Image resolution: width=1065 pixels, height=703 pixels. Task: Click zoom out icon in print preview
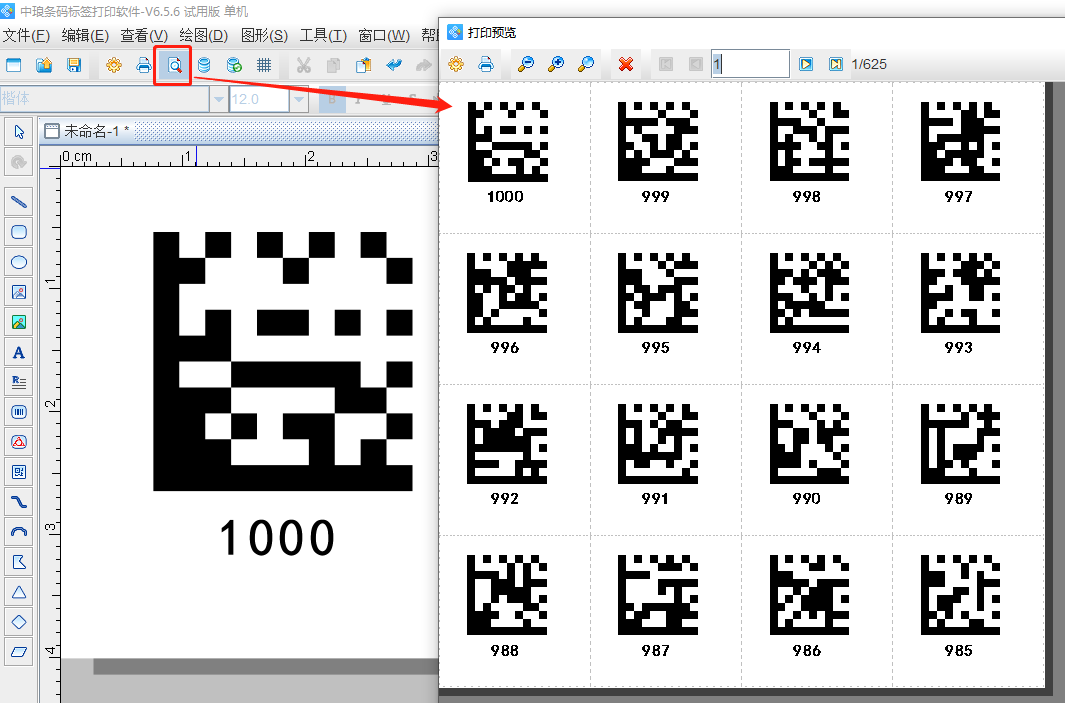pyautogui.click(x=525, y=65)
